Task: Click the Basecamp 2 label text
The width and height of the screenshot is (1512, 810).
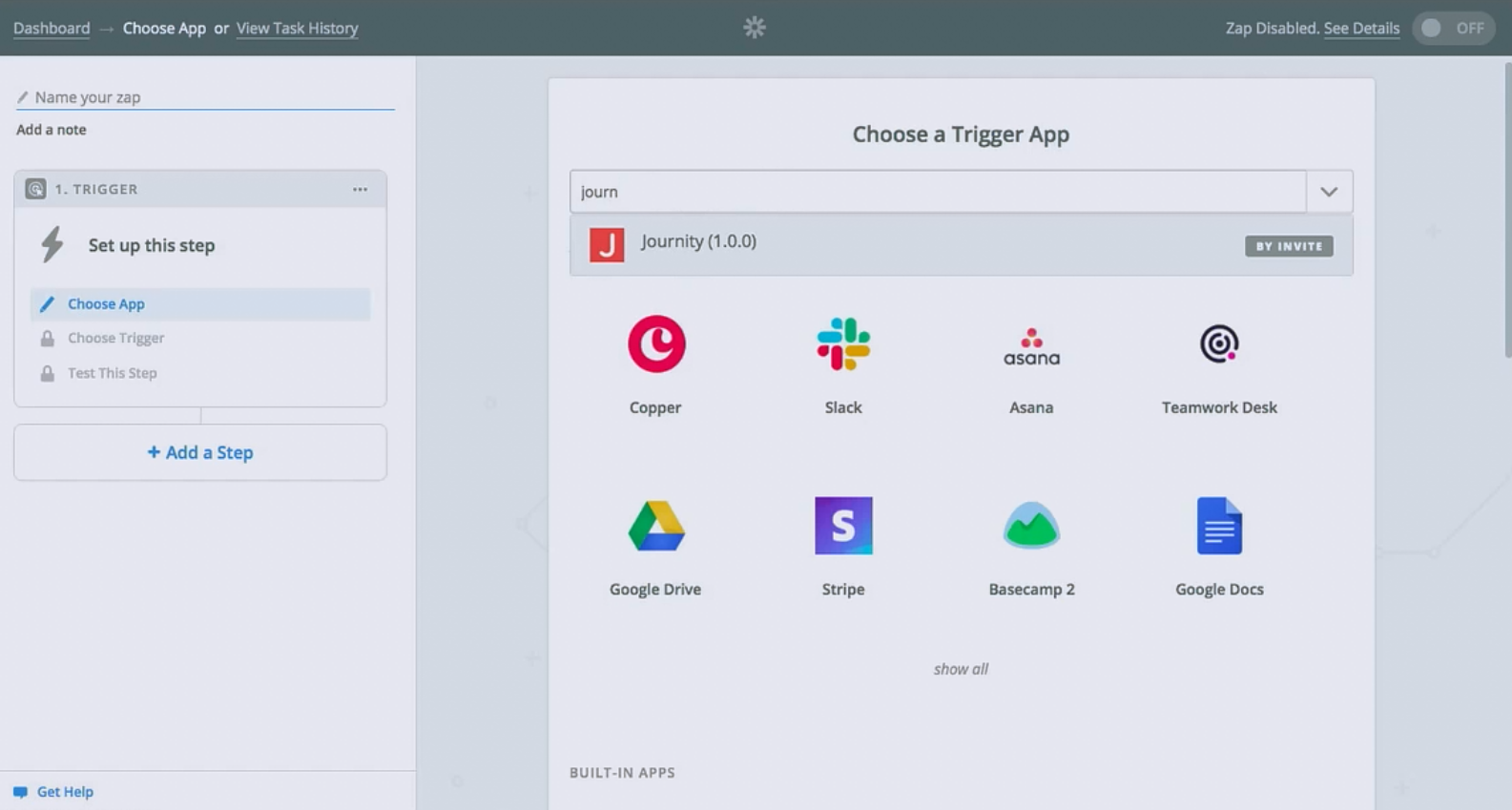Action: [1031, 590]
